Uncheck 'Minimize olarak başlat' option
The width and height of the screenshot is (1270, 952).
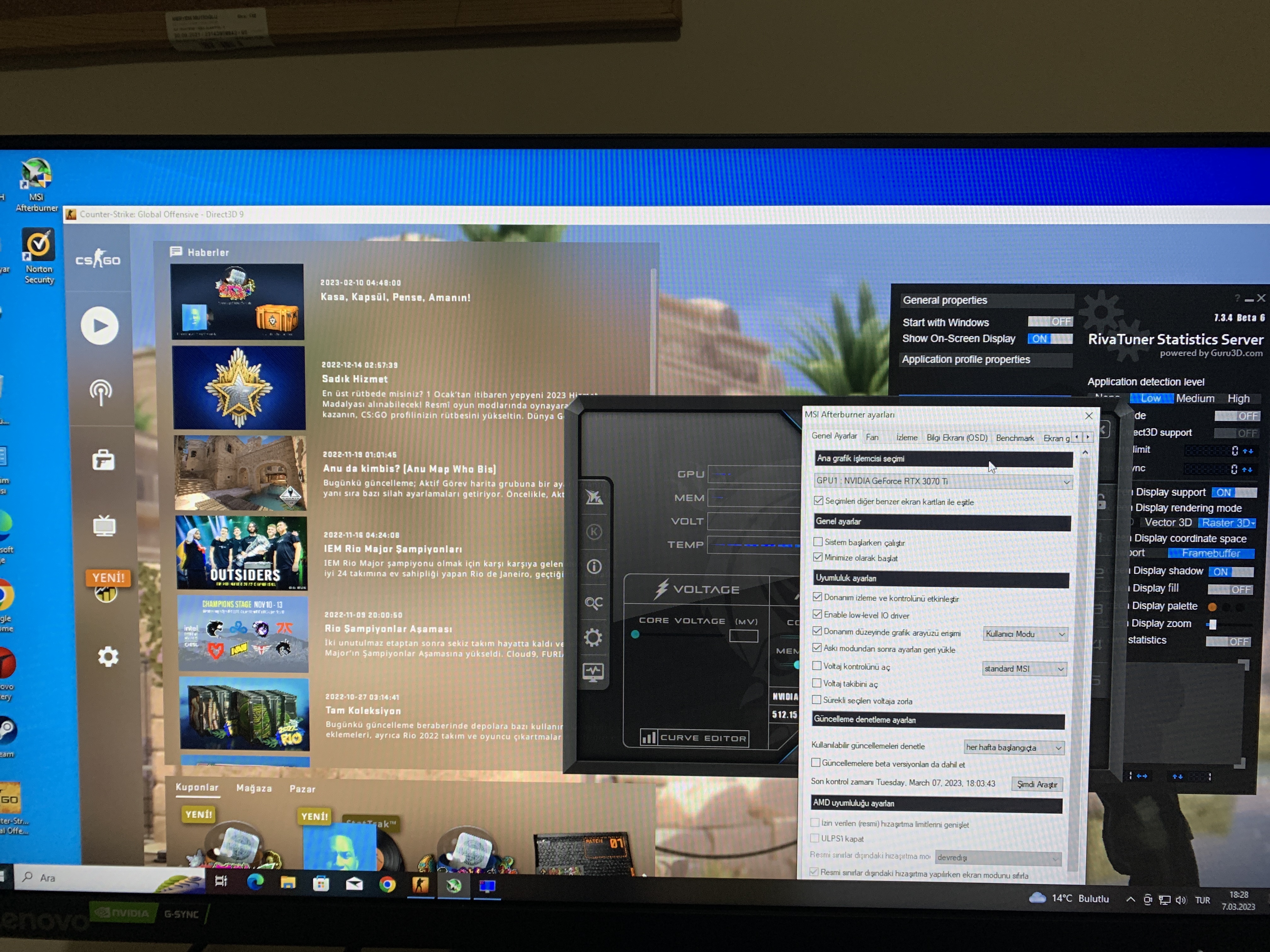(818, 557)
